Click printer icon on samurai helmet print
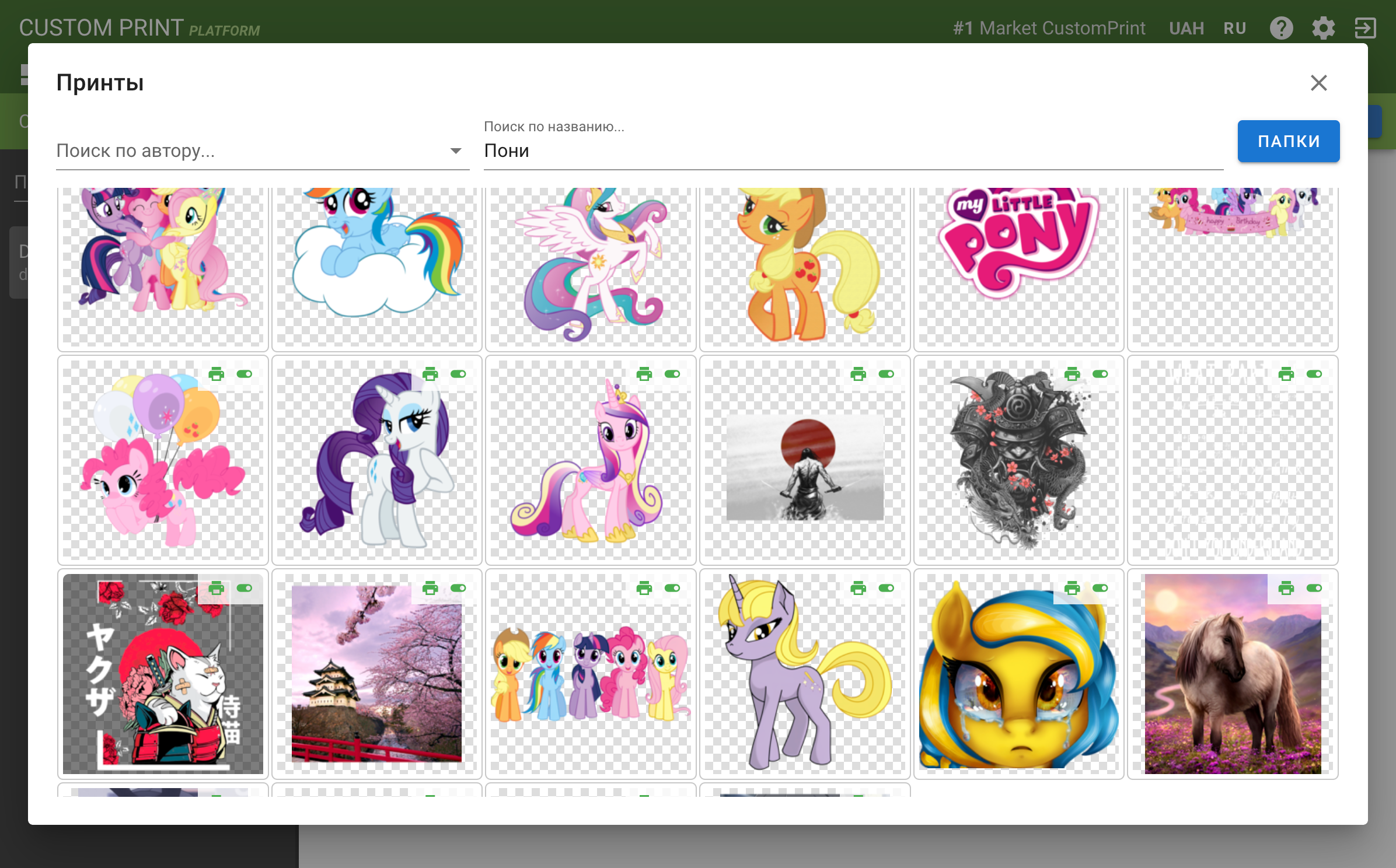The height and width of the screenshot is (868, 1396). [x=1072, y=374]
